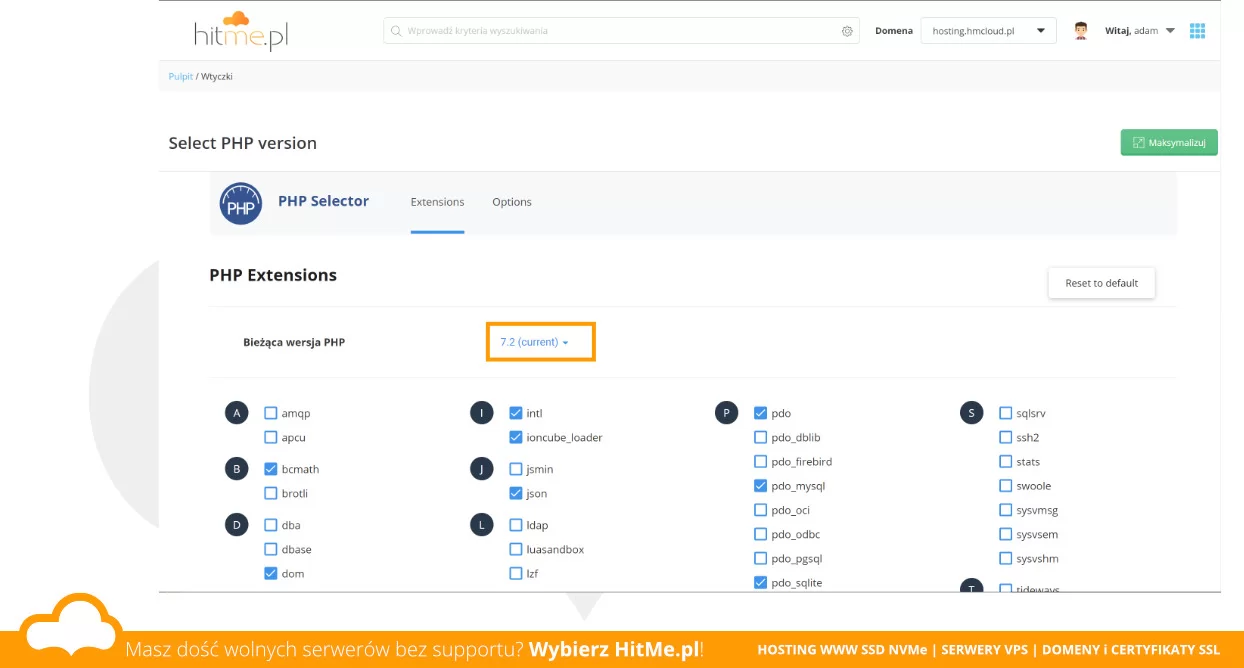This screenshot has height=668, width=1244.
Task: Jump to letter J section badge
Action: pos(482,469)
